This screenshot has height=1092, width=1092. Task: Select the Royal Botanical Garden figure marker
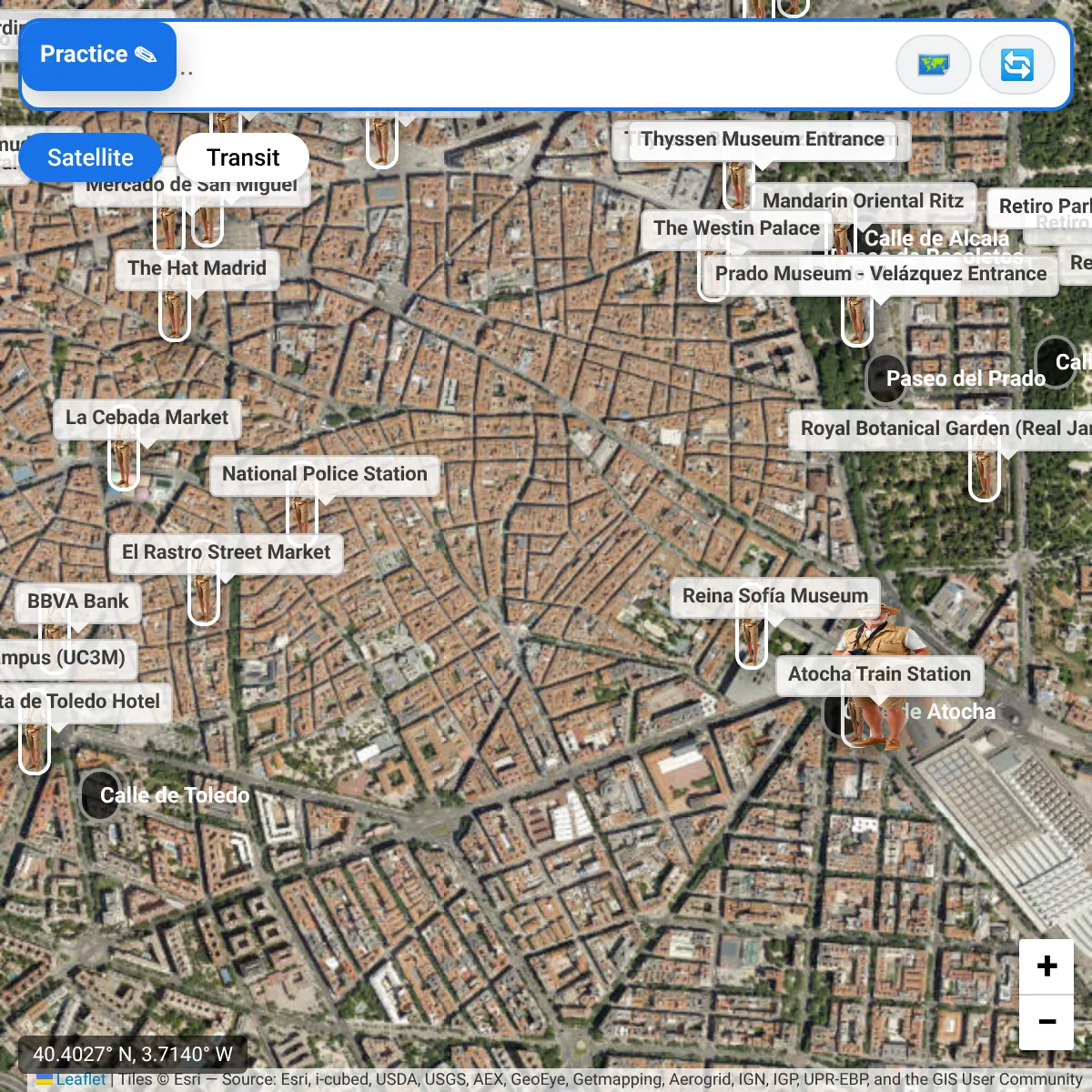coord(984,470)
